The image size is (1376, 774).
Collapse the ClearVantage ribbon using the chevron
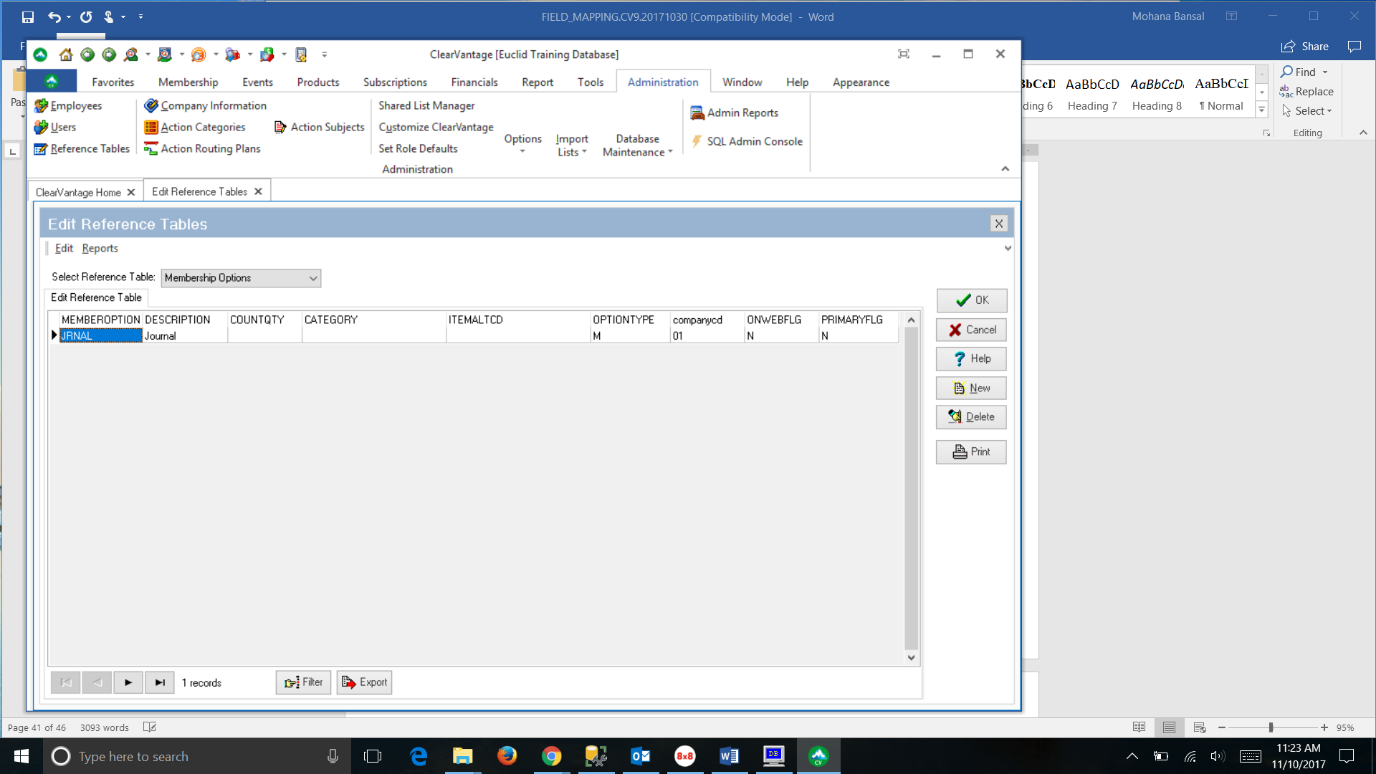(1005, 169)
